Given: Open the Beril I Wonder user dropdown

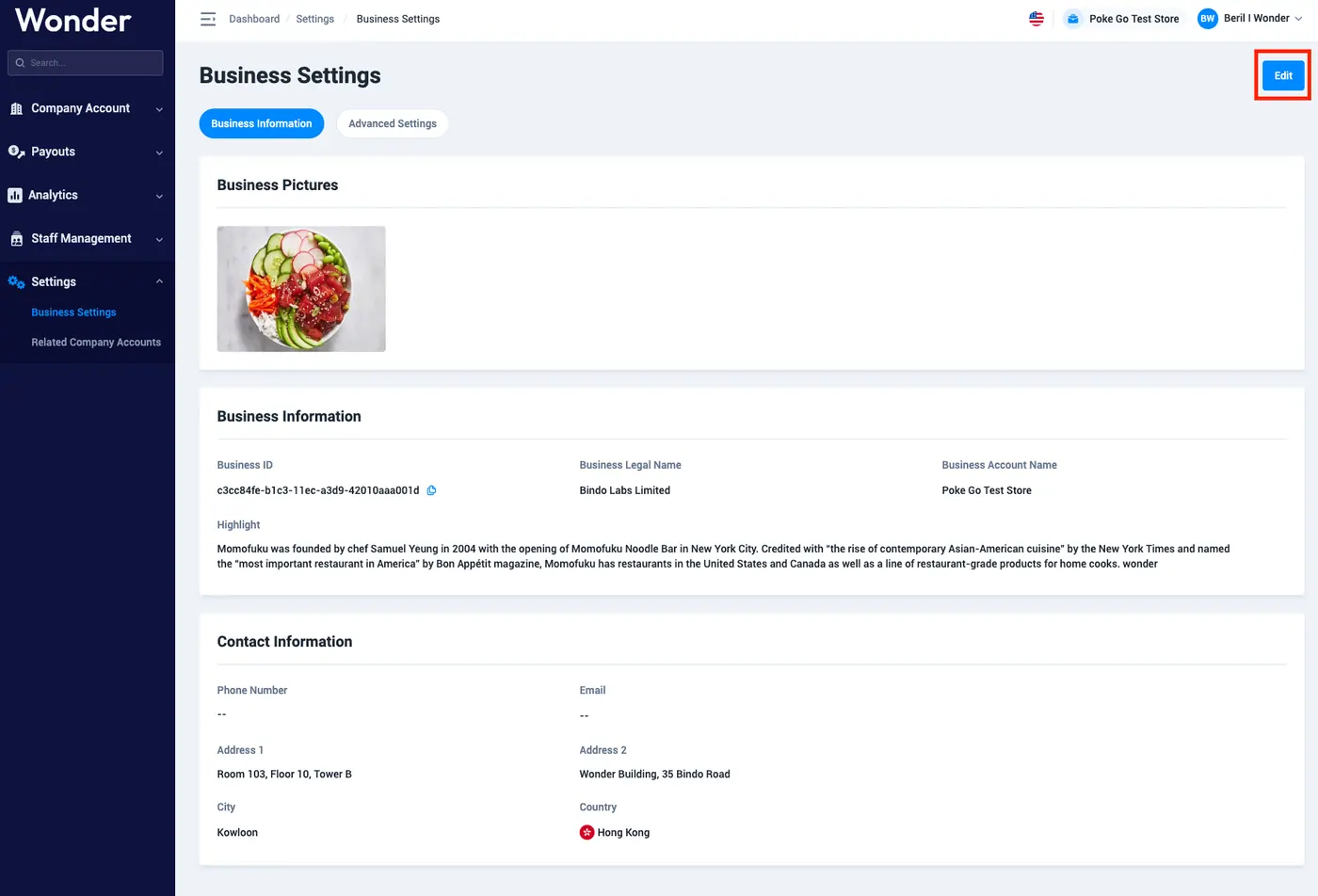Looking at the screenshot, I should tap(1262, 19).
